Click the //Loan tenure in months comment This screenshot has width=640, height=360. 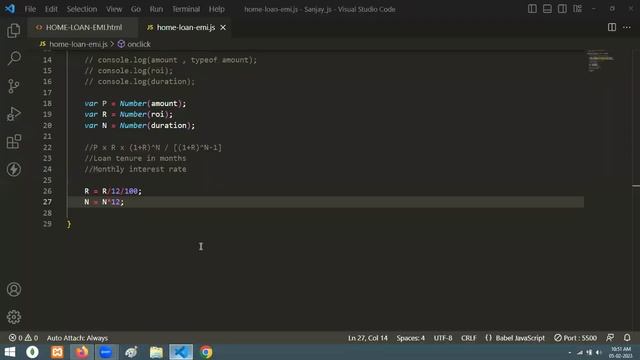click(x=135, y=158)
